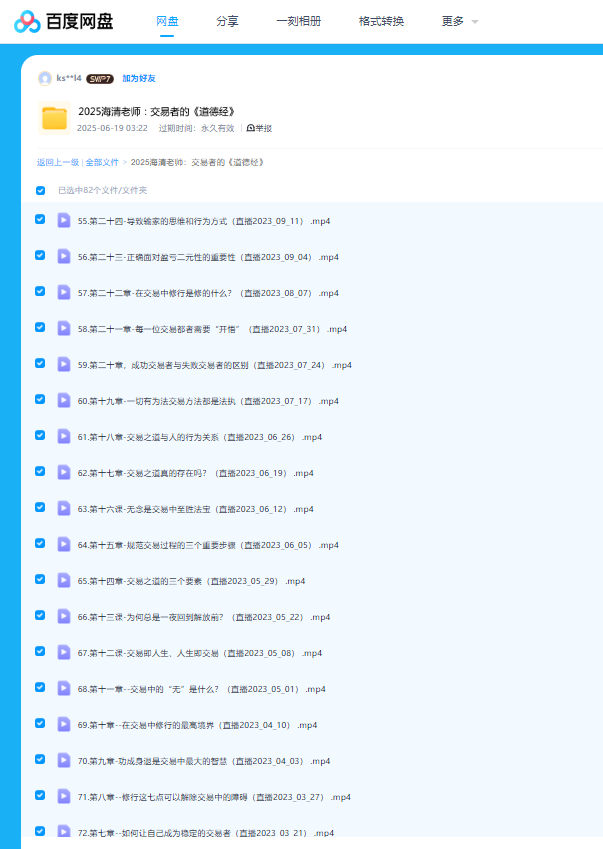Click 全部文件 breadcrumb link
The height and width of the screenshot is (849, 603).
[102, 161]
